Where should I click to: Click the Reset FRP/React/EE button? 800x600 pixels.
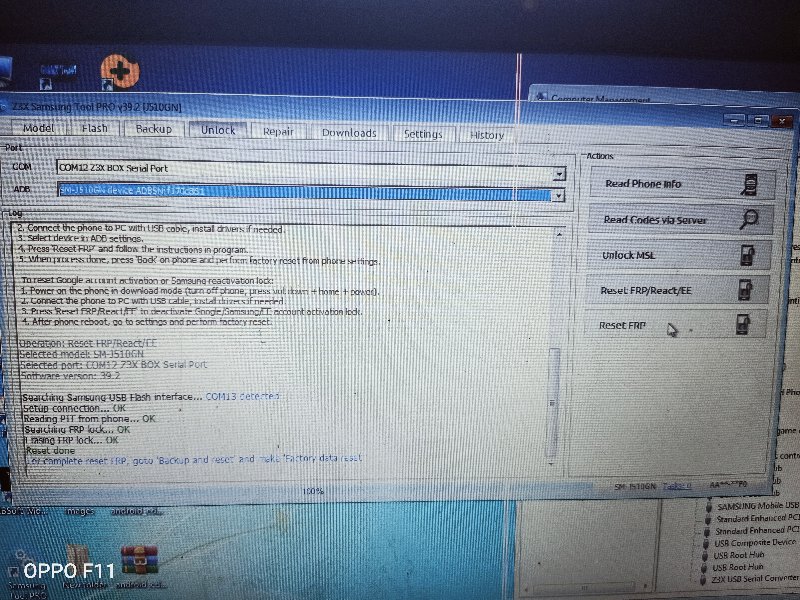(x=677, y=290)
